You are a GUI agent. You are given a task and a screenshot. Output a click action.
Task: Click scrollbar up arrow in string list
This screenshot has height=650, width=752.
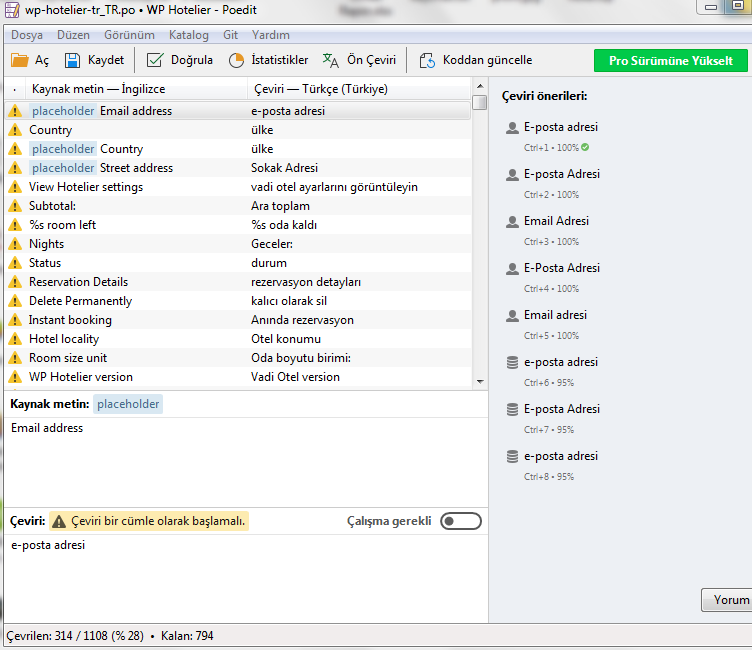[x=480, y=86]
